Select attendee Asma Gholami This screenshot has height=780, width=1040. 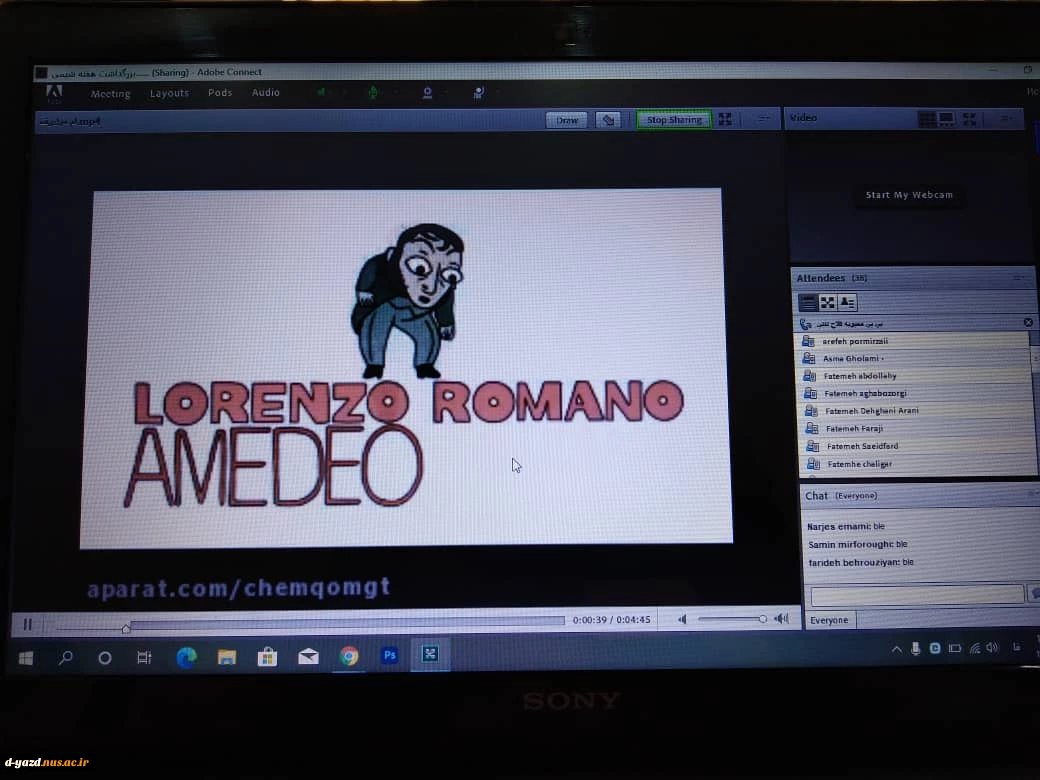coord(913,358)
